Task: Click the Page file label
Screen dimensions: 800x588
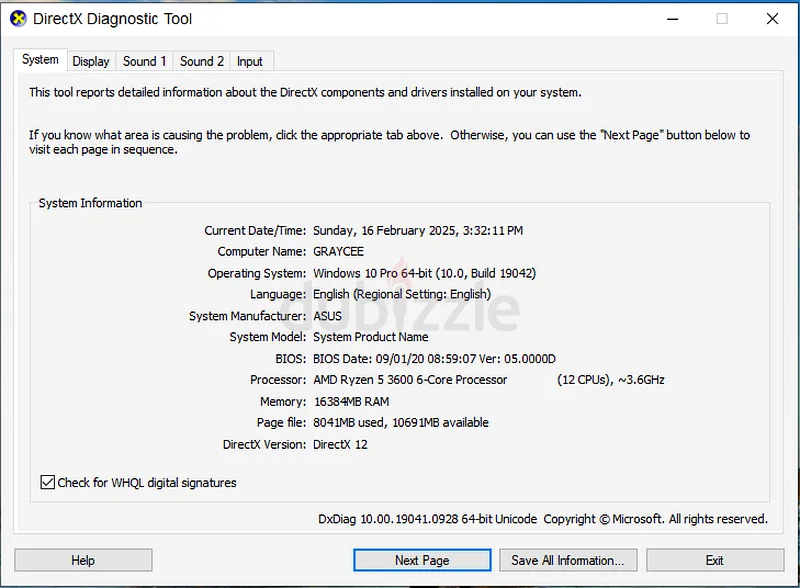Action: pos(282,423)
